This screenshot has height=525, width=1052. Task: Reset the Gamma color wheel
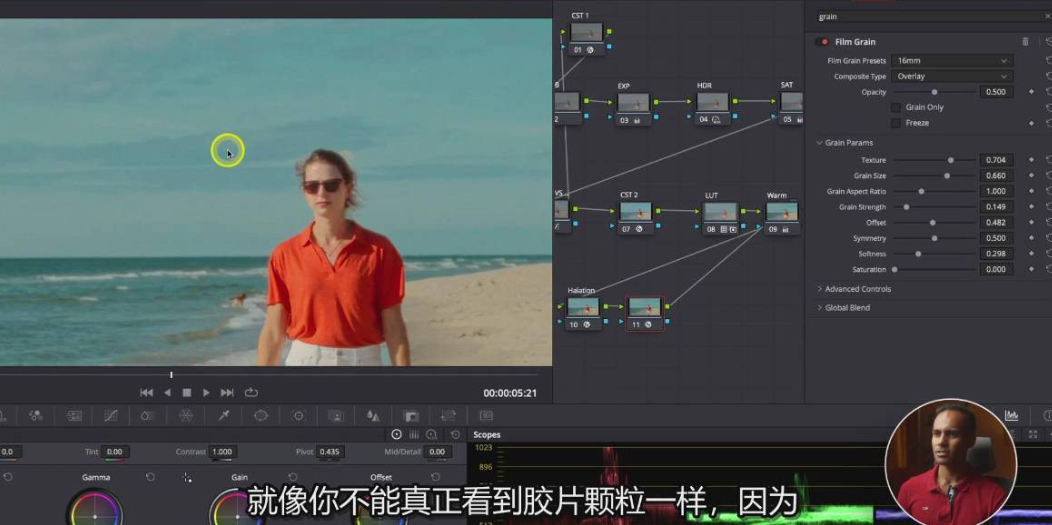coord(150,478)
